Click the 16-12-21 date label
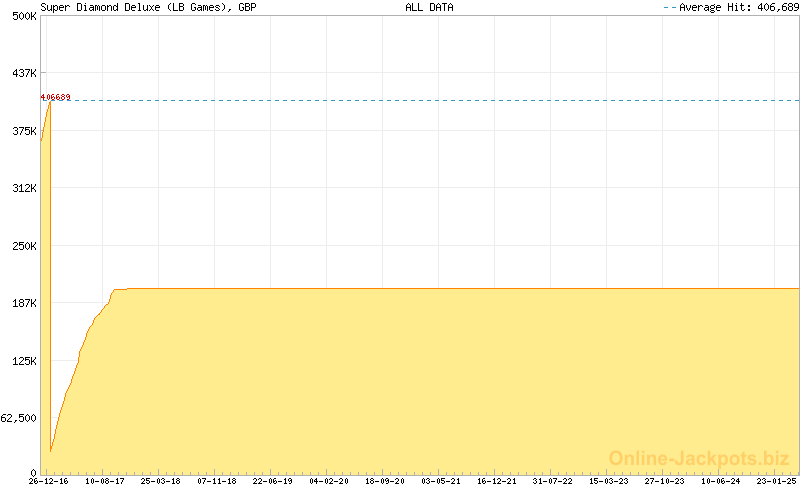This screenshot has width=800, height=490. tap(497, 481)
